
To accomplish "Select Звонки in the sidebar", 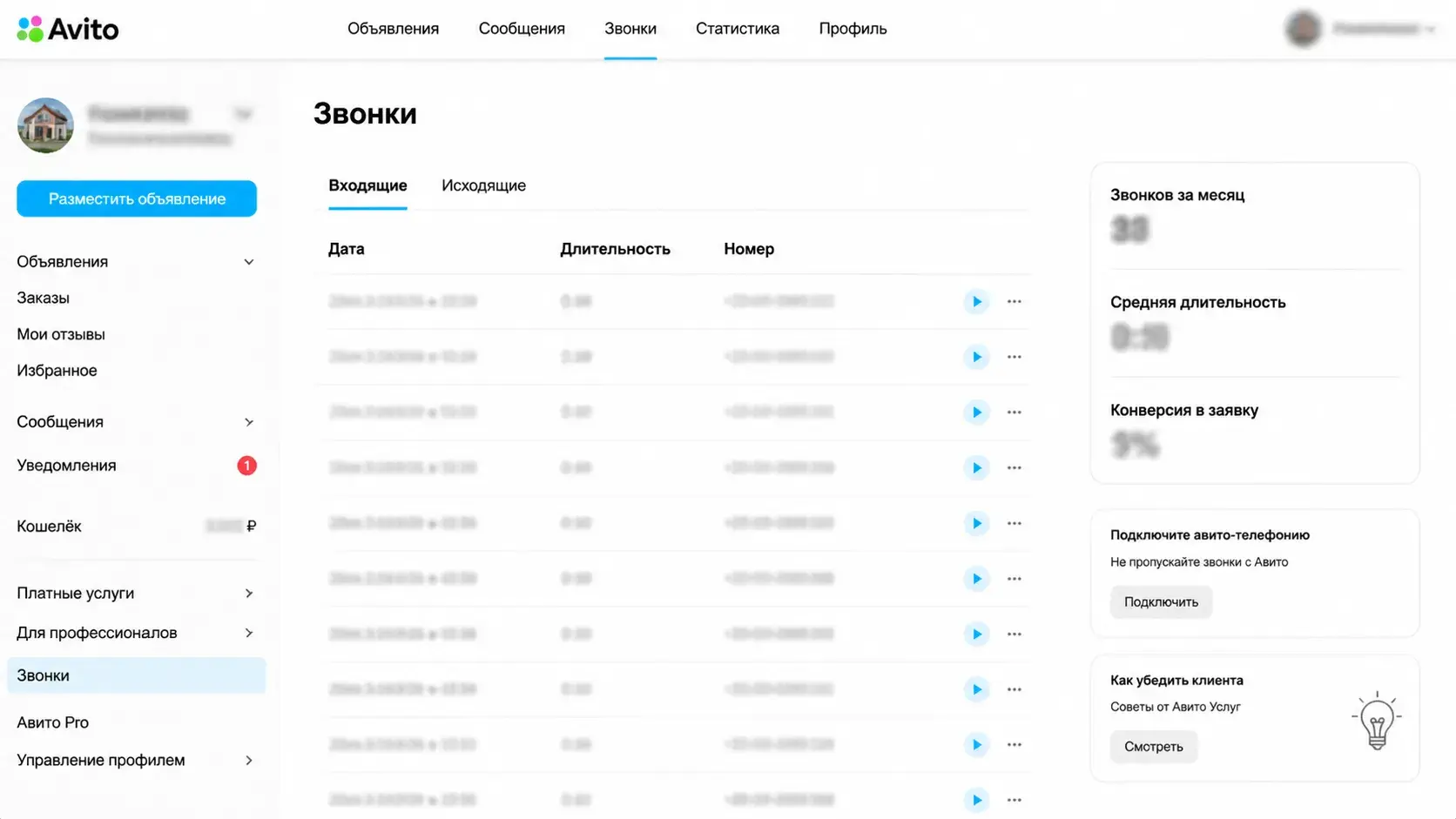I will (136, 675).
